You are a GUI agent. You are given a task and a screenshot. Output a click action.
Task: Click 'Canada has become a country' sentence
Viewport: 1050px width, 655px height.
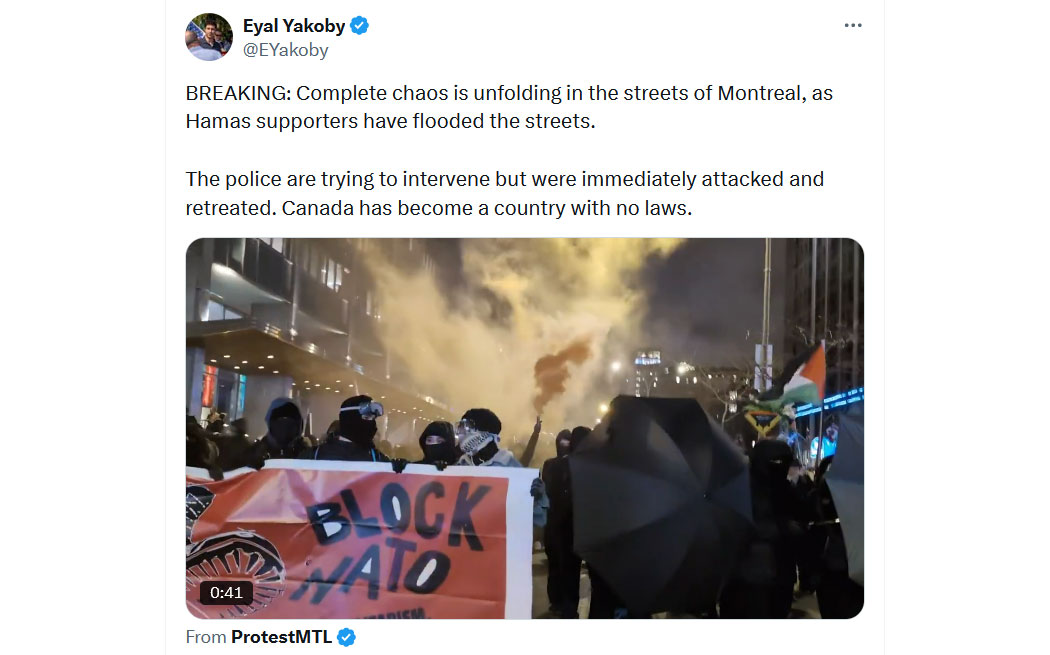click(487, 208)
